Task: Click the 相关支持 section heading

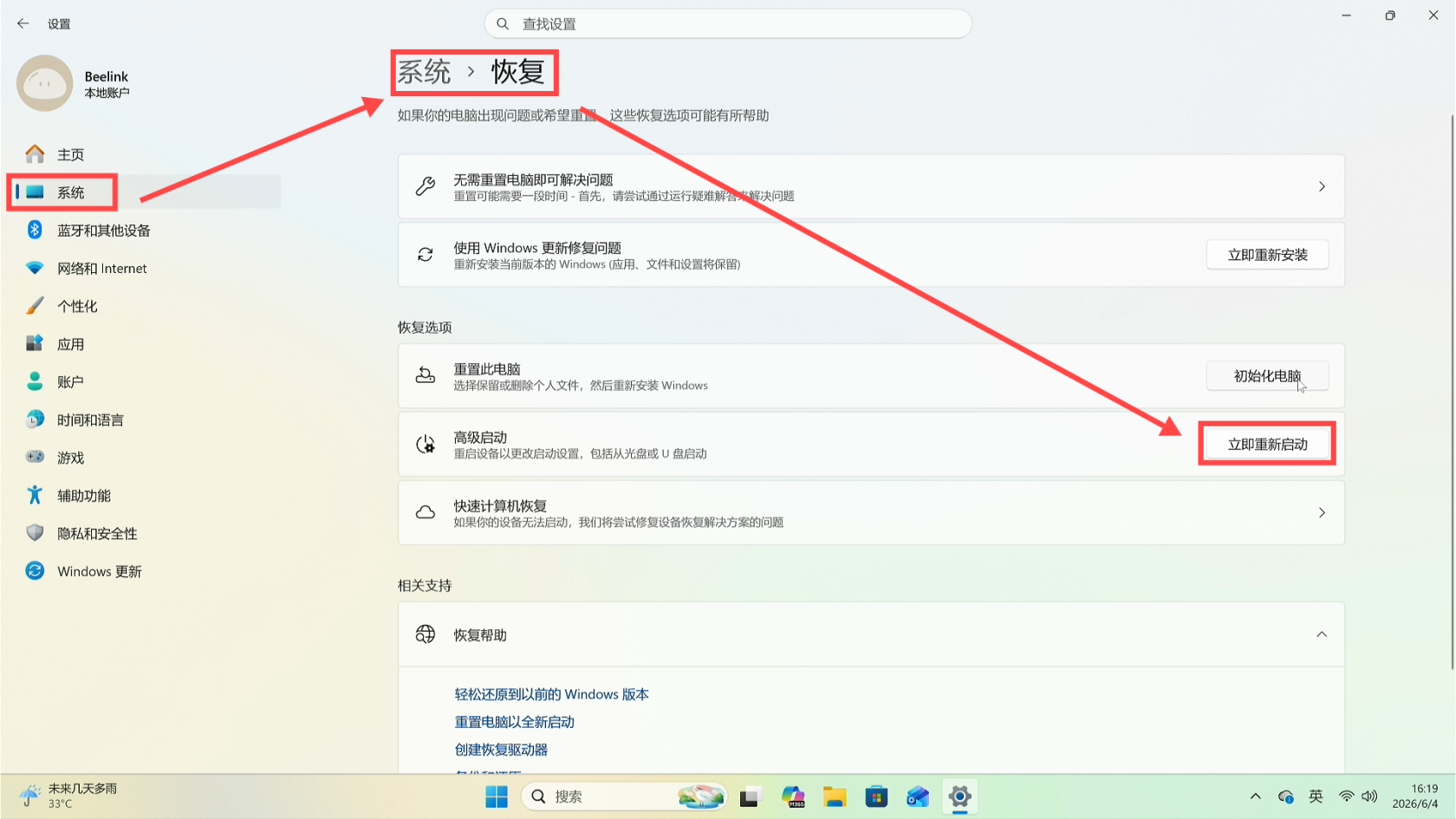Action: coord(425,586)
